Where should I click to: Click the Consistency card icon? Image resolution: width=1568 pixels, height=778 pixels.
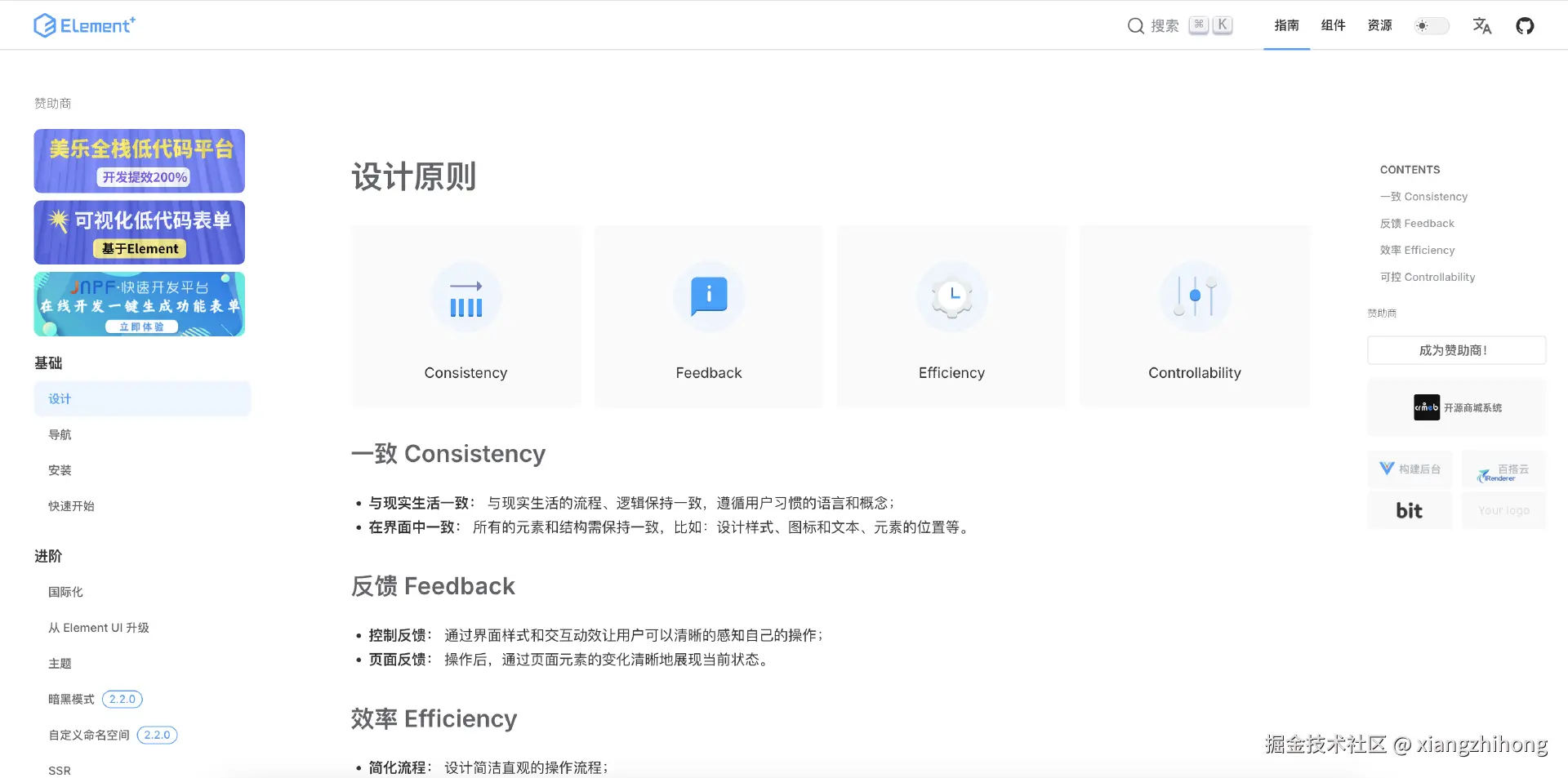click(466, 296)
